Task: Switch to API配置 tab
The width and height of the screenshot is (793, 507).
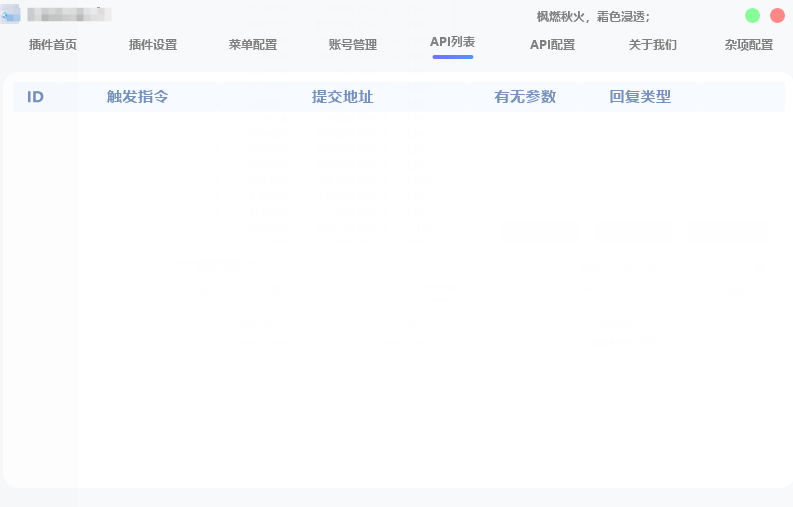Action: click(x=553, y=45)
